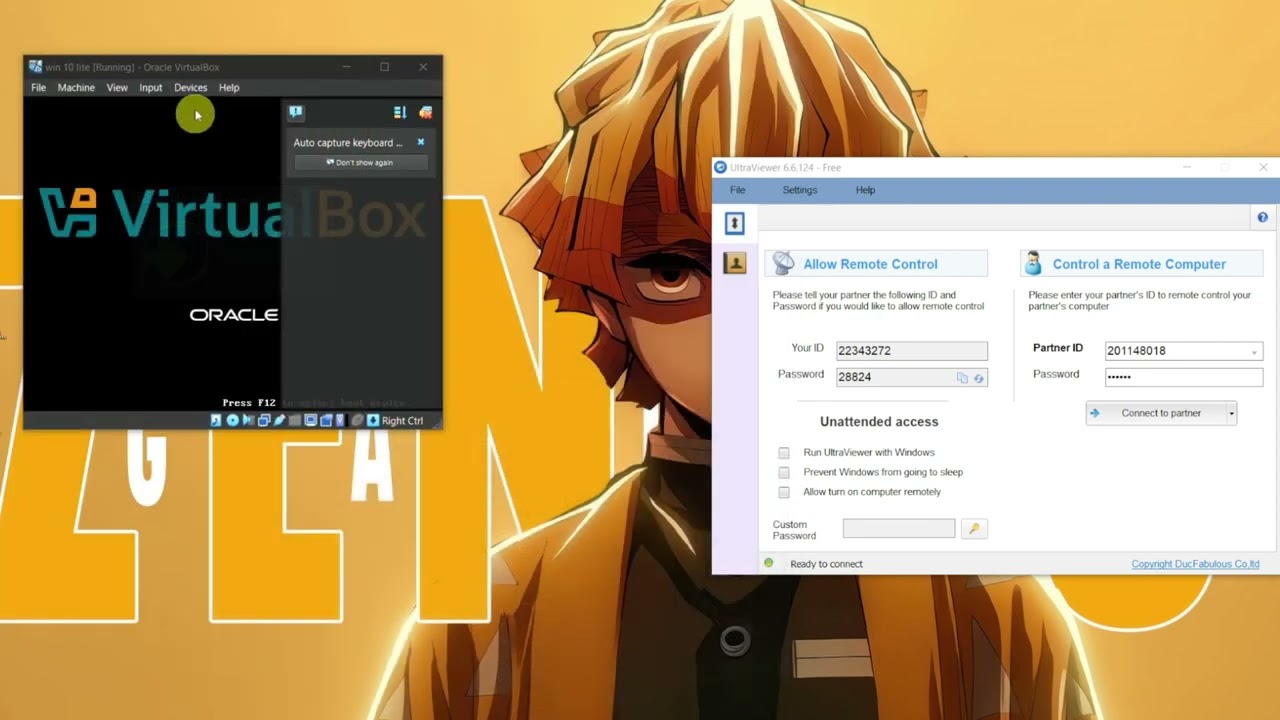
Task: Click the Custom Password input field
Action: 899,528
